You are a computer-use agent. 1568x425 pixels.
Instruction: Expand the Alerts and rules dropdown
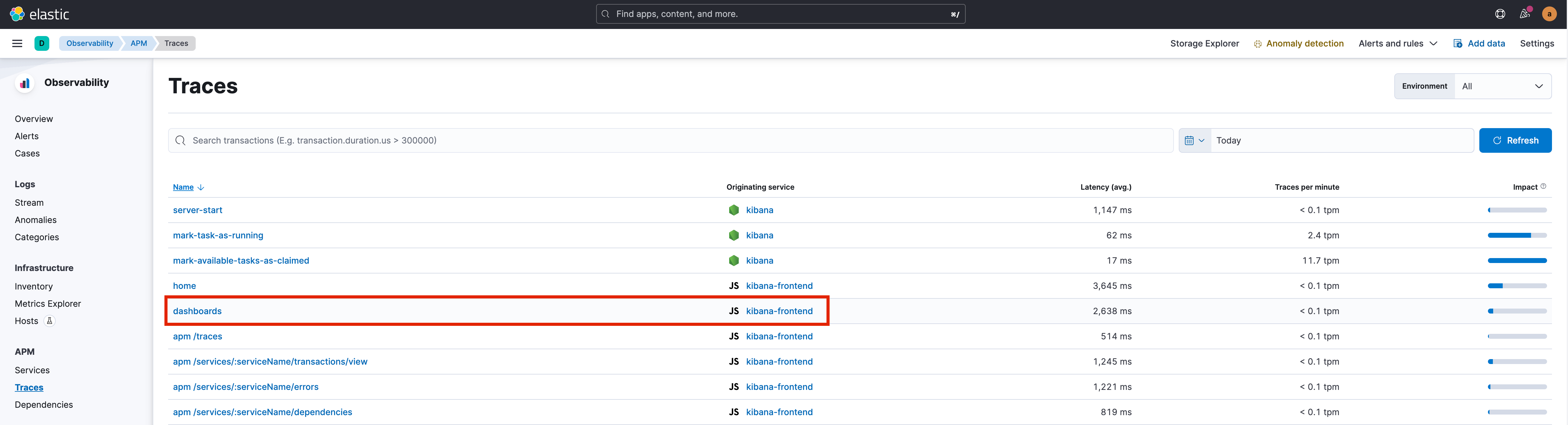coord(1399,43)
